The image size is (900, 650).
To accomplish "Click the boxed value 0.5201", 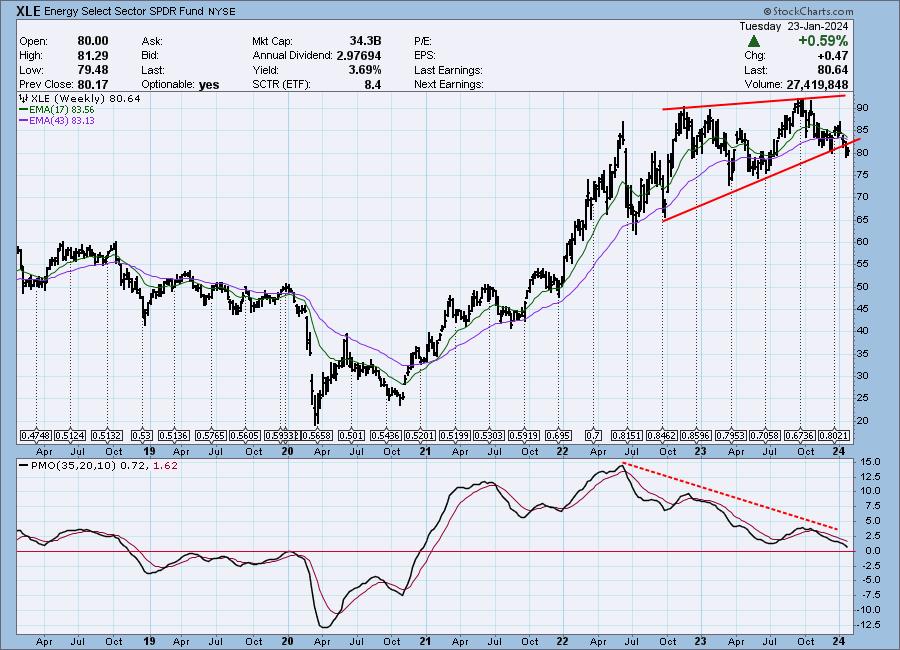I will coord(420,436).
